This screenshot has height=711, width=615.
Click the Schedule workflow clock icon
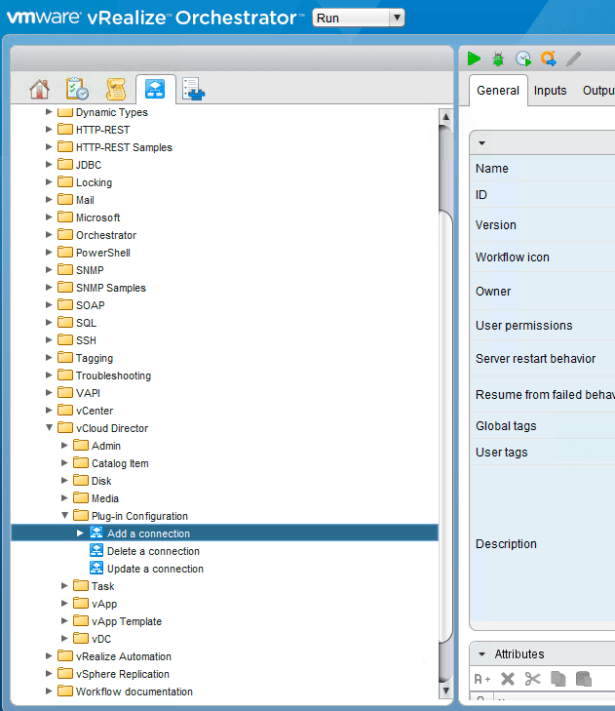tap(522, 60)
